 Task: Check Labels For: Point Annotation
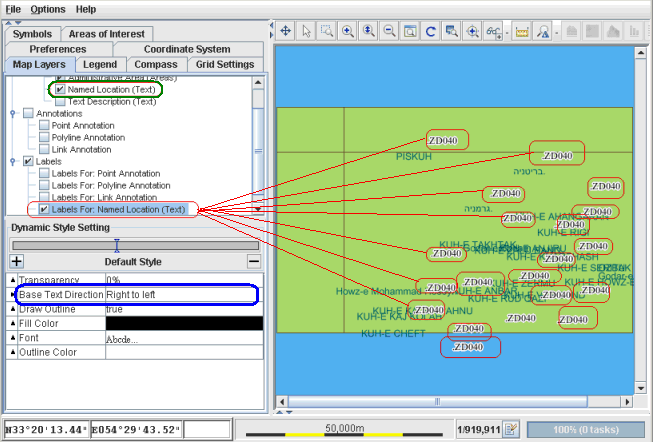click(44, 173)
